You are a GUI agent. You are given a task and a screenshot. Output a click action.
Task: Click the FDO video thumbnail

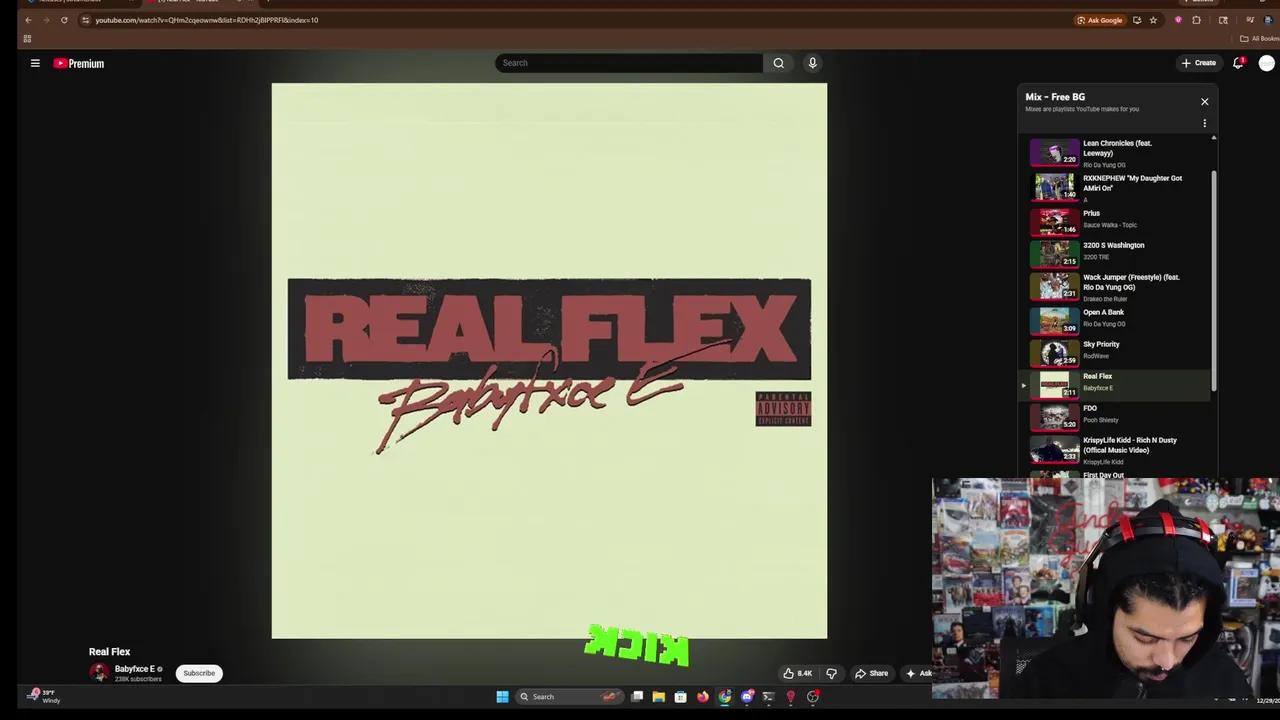pyautogui.click(x=1054, y=416)
